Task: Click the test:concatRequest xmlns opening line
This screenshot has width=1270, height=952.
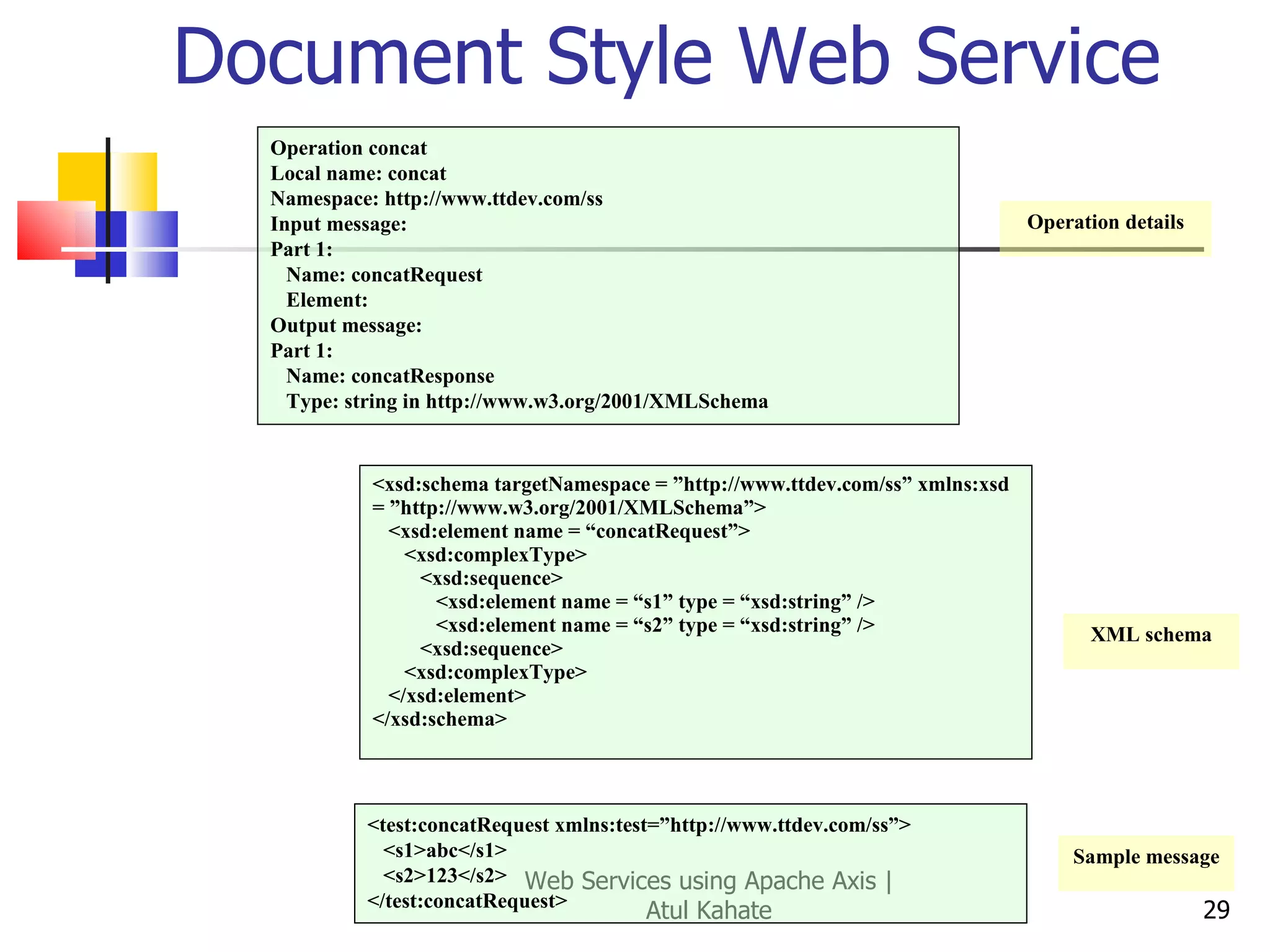Action: point(639,826)
